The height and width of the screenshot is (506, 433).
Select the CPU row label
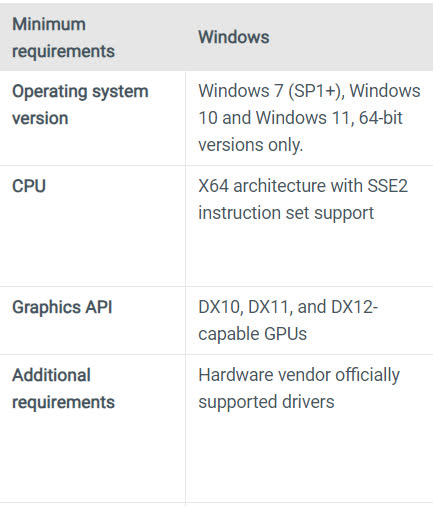tap(29, 186)
